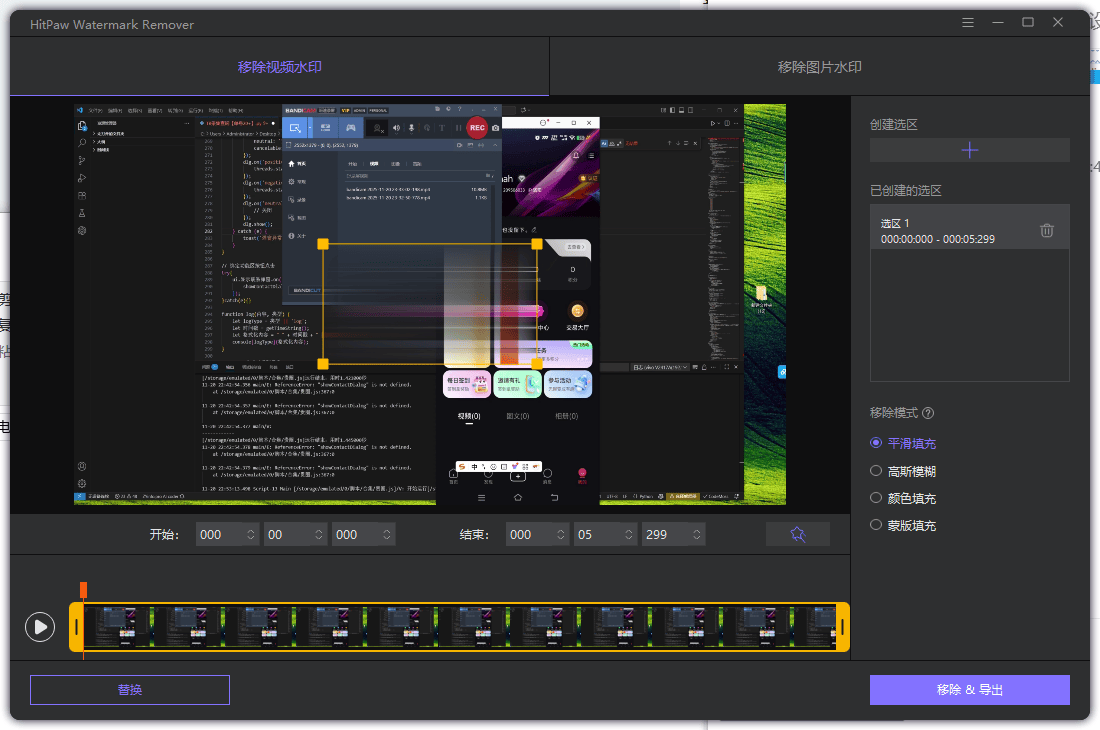Click the orange playhead marker on timeline

coord(84,590)
